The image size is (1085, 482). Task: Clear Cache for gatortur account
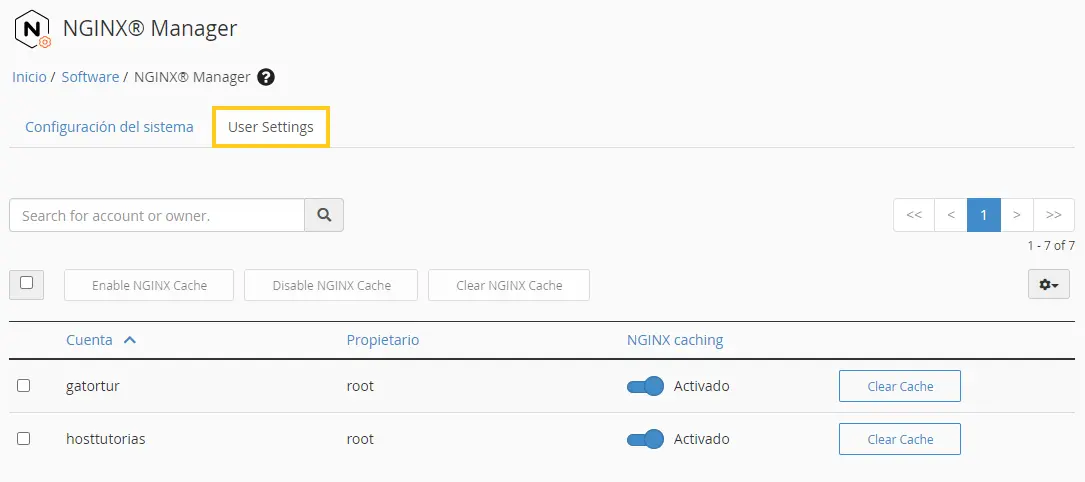(900, 386)
